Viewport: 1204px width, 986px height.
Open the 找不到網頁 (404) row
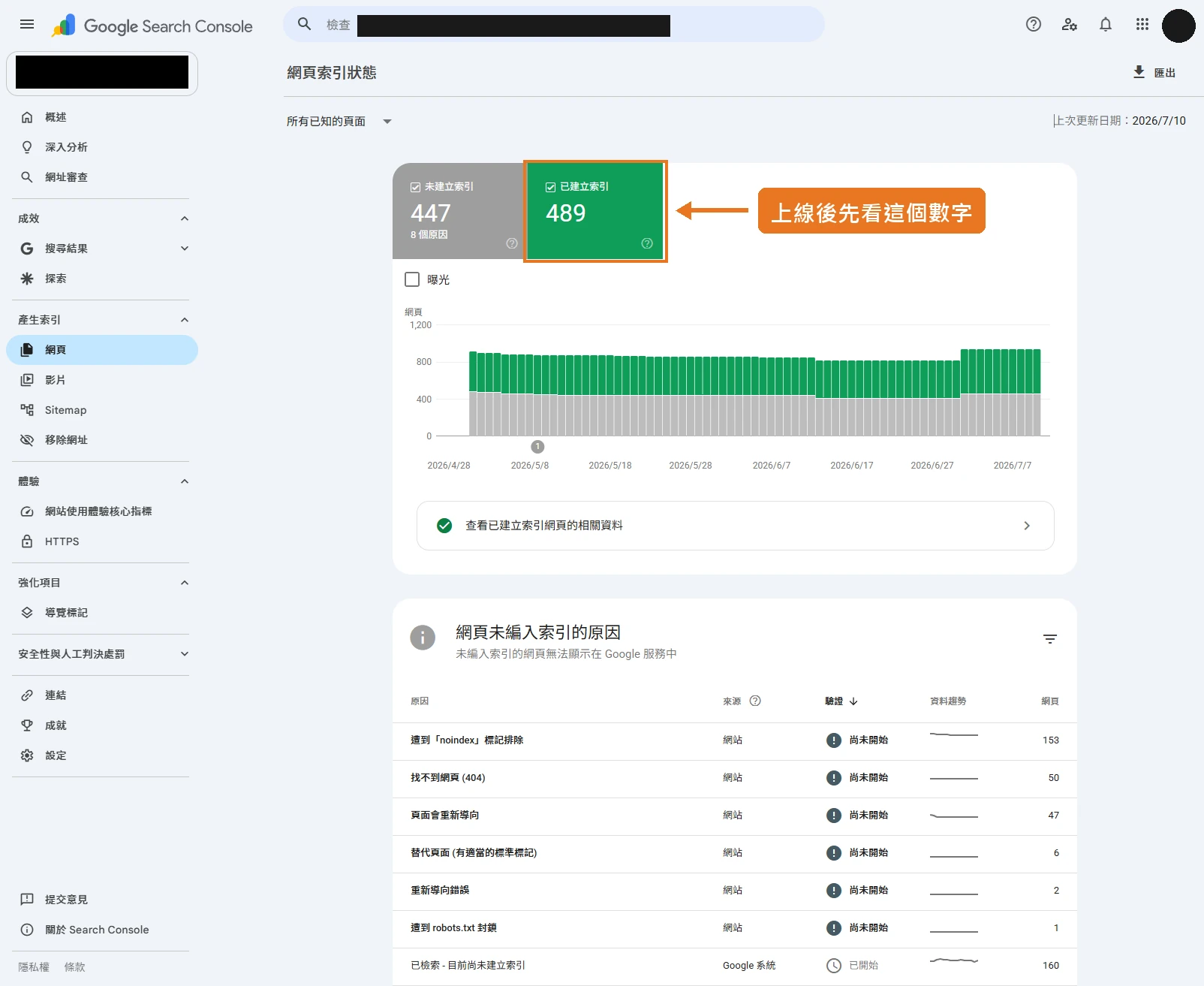[735, 778]
